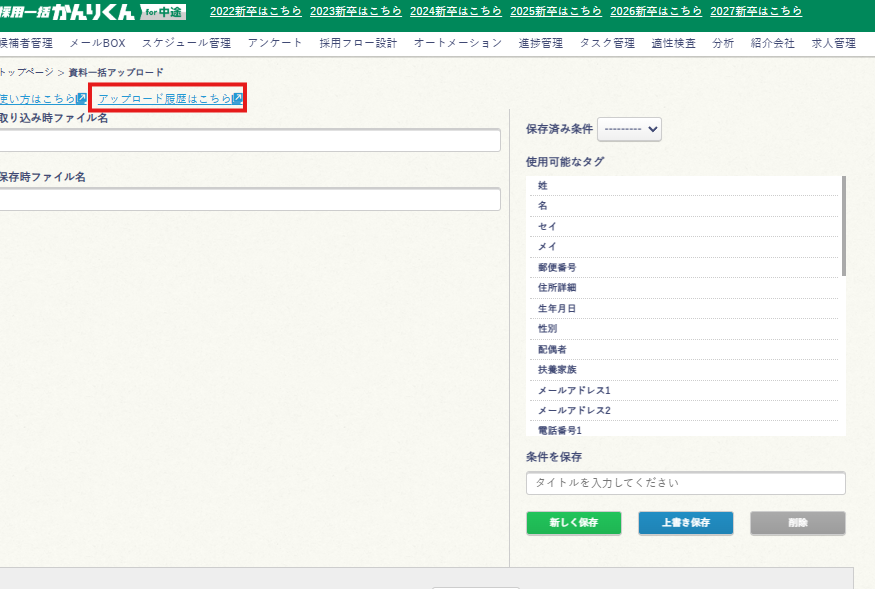Open the 保存済み条件 dropdown

[x=629, y=129]
